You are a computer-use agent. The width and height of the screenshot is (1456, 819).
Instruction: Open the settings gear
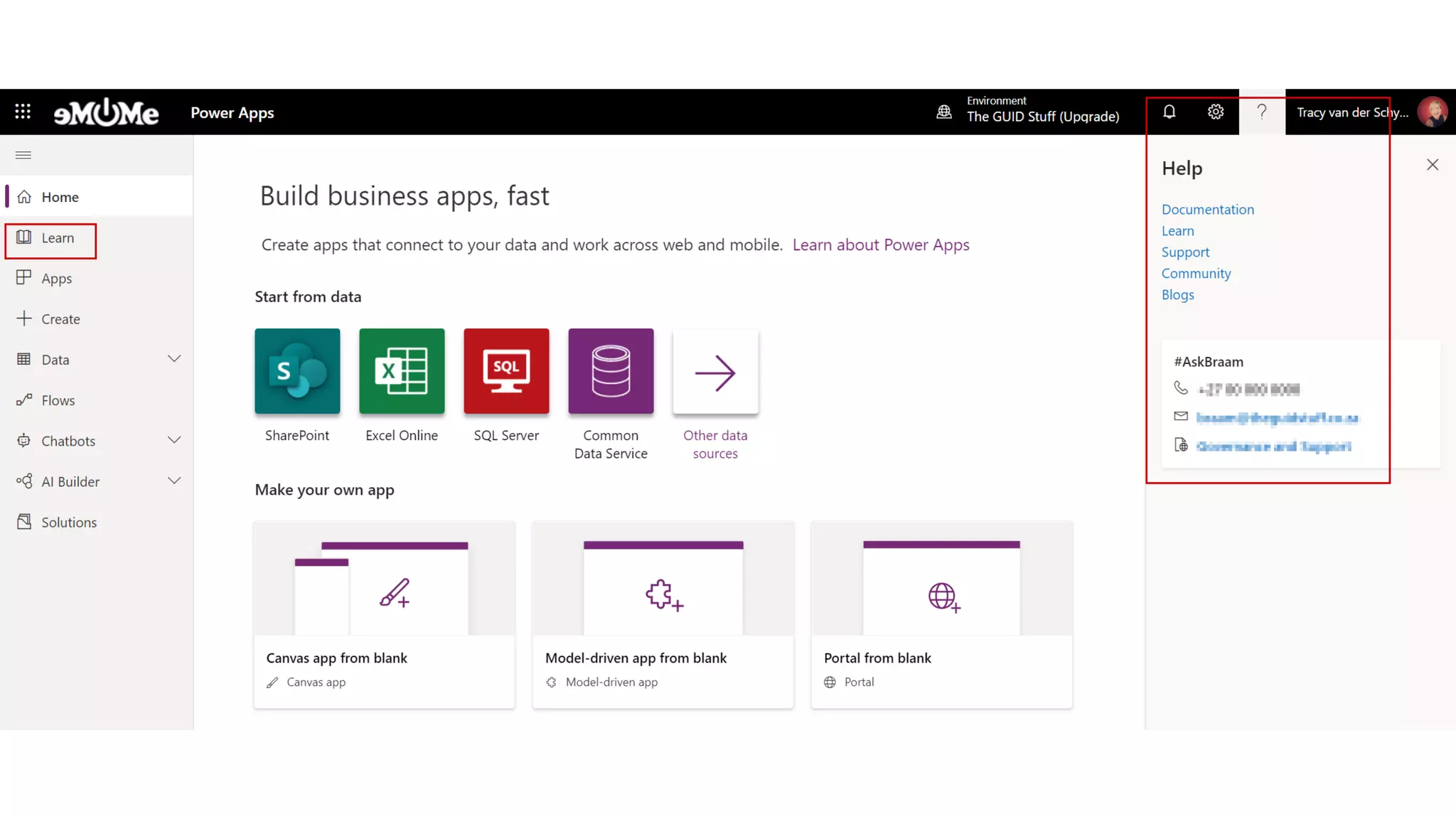click(1216, 112)
